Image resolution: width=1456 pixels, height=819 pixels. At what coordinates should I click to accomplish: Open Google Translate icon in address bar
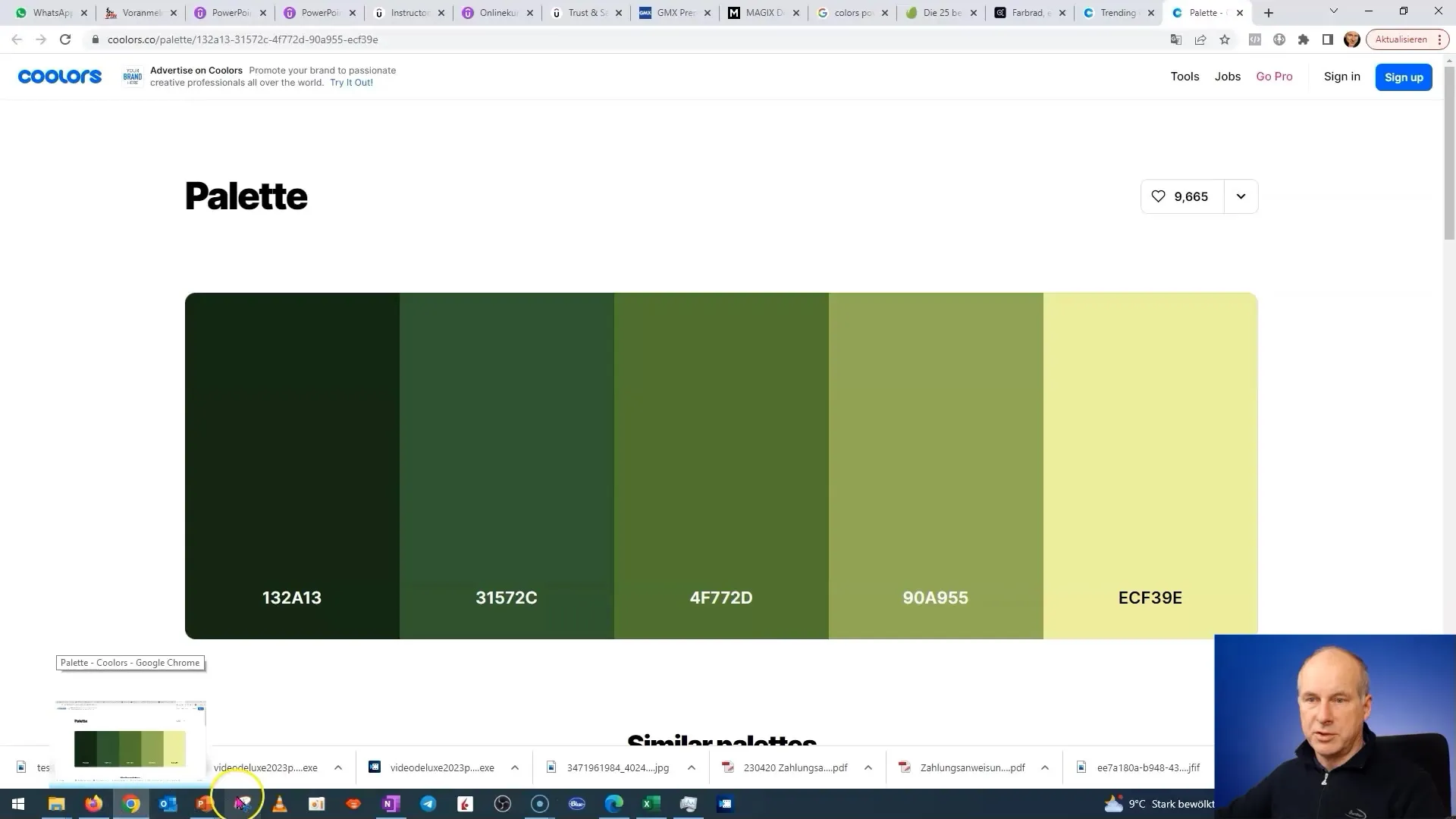coord(1175,39)
